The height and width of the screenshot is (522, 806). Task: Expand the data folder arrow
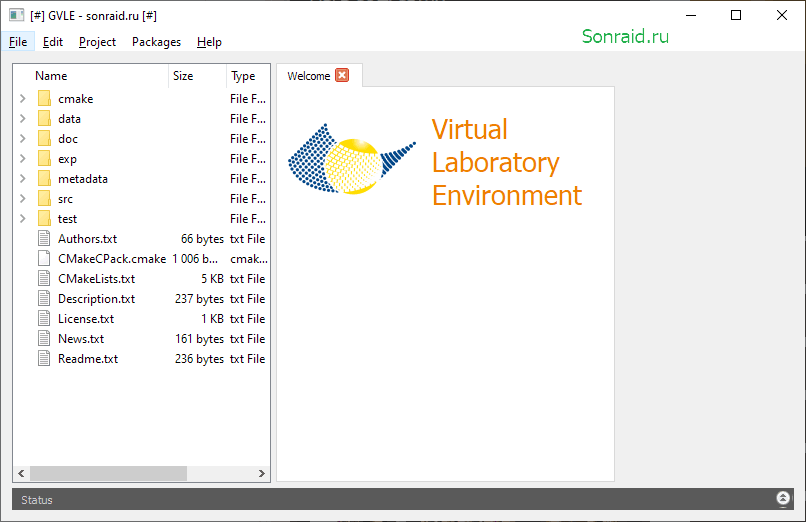(23, 118)
